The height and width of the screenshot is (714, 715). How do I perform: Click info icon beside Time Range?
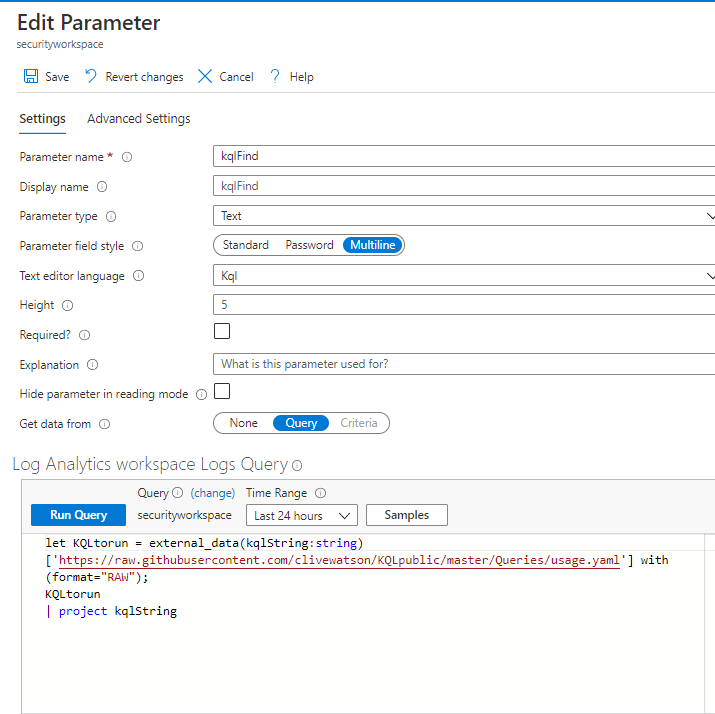point(321,493)
